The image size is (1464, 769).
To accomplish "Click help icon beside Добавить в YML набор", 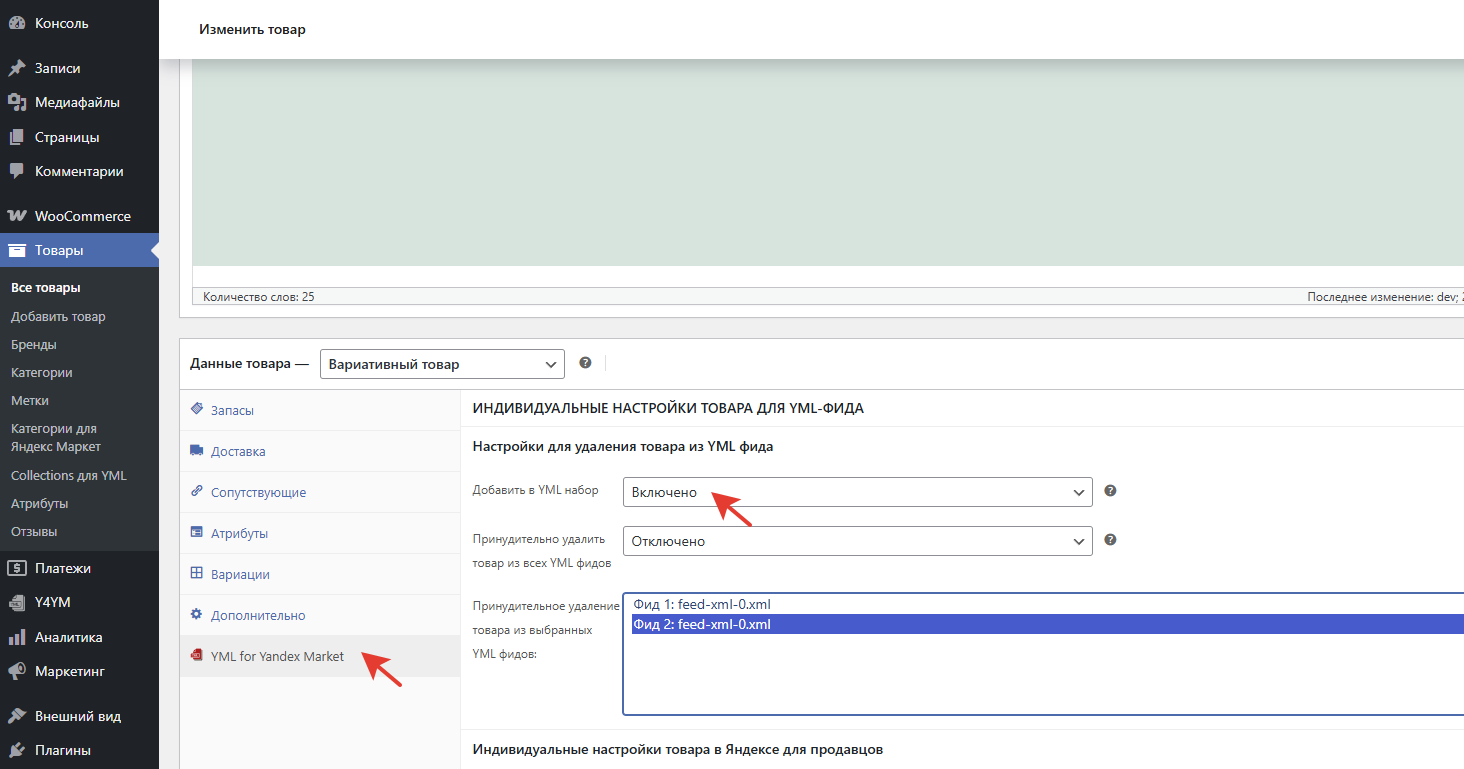I will [1110, 491].
